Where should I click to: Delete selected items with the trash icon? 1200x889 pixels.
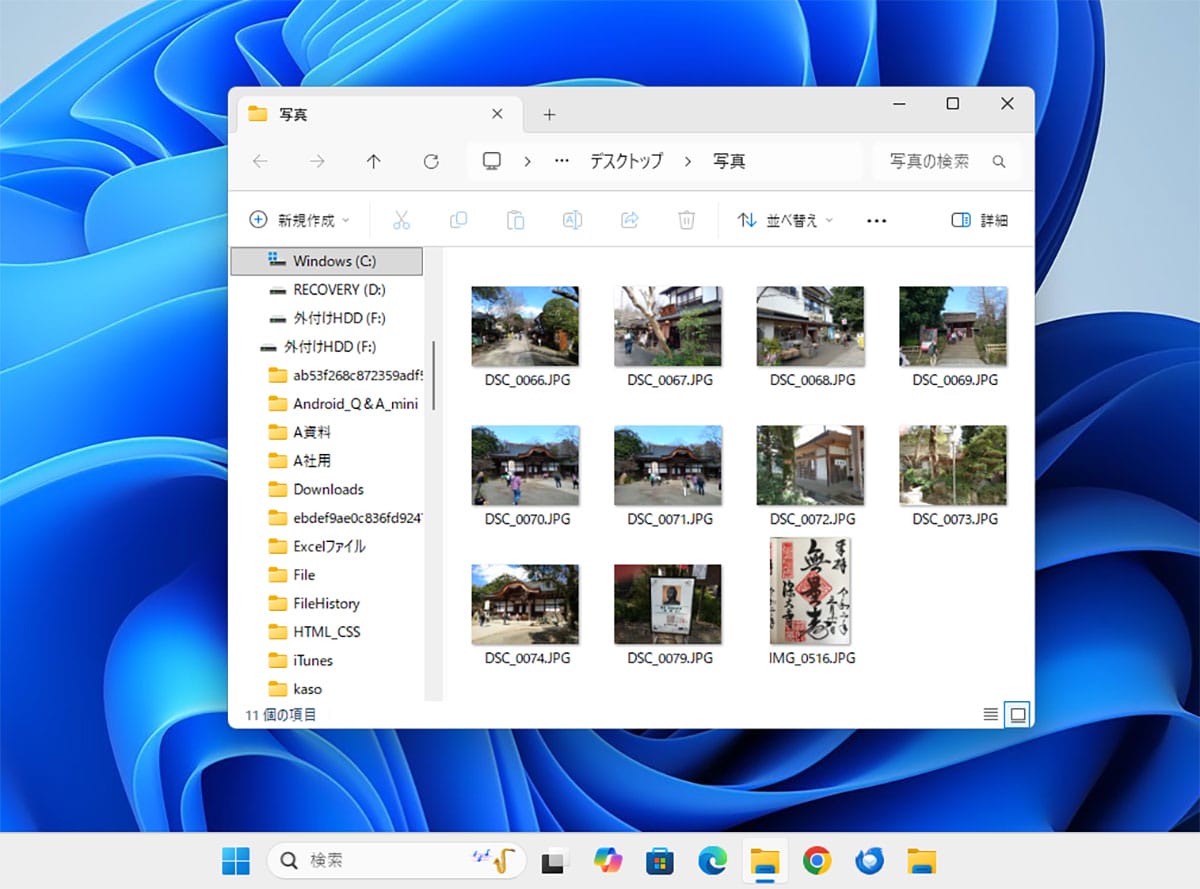pos(686,219)
